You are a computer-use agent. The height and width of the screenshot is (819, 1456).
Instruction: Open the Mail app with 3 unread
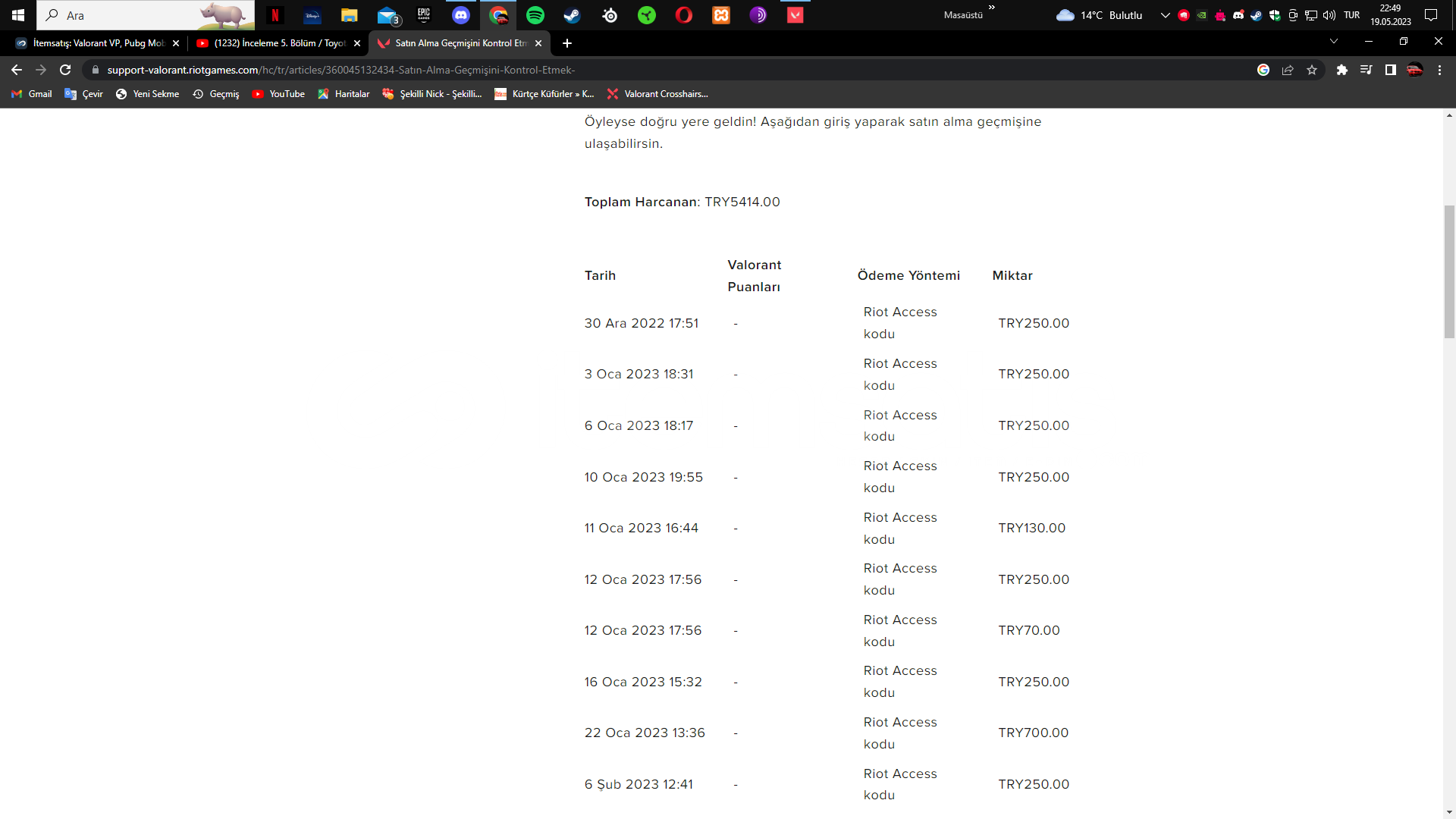coord(388,15)
